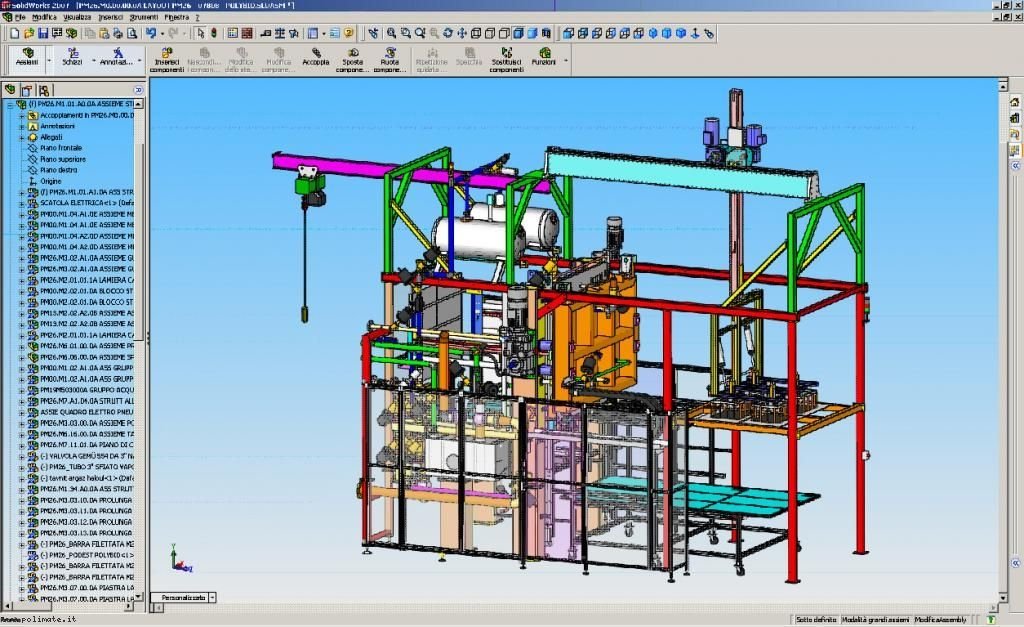Image resolution: width=1024 pixels, height=627 pixels.
Task: Expand the SCATOLA ELETTRICA tree node
Action: [x=22, y=203]
